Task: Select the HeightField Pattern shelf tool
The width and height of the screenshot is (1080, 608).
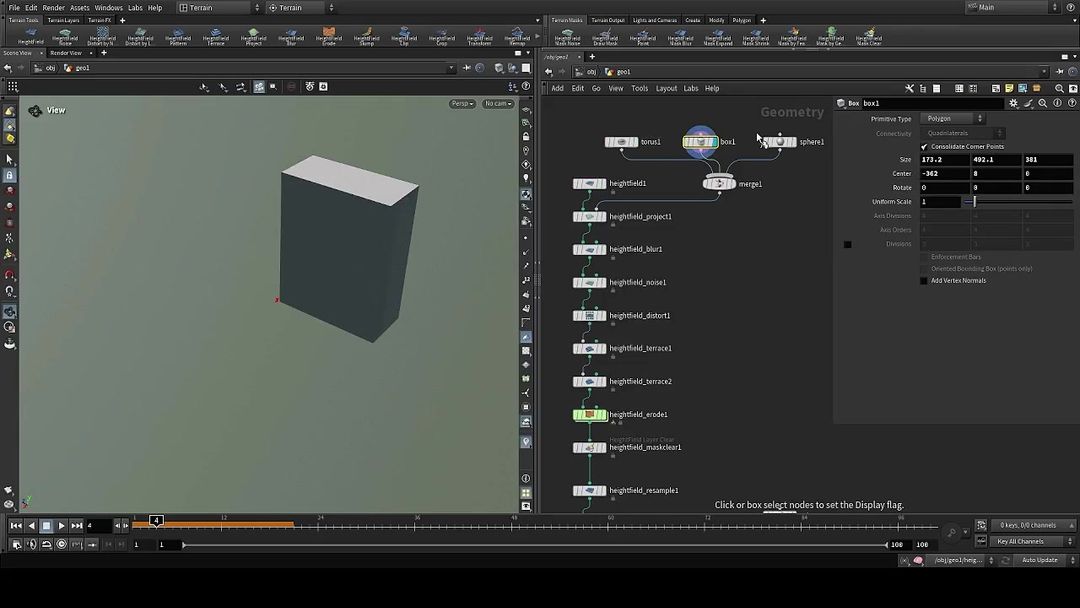Action: (x=178, y=36)
